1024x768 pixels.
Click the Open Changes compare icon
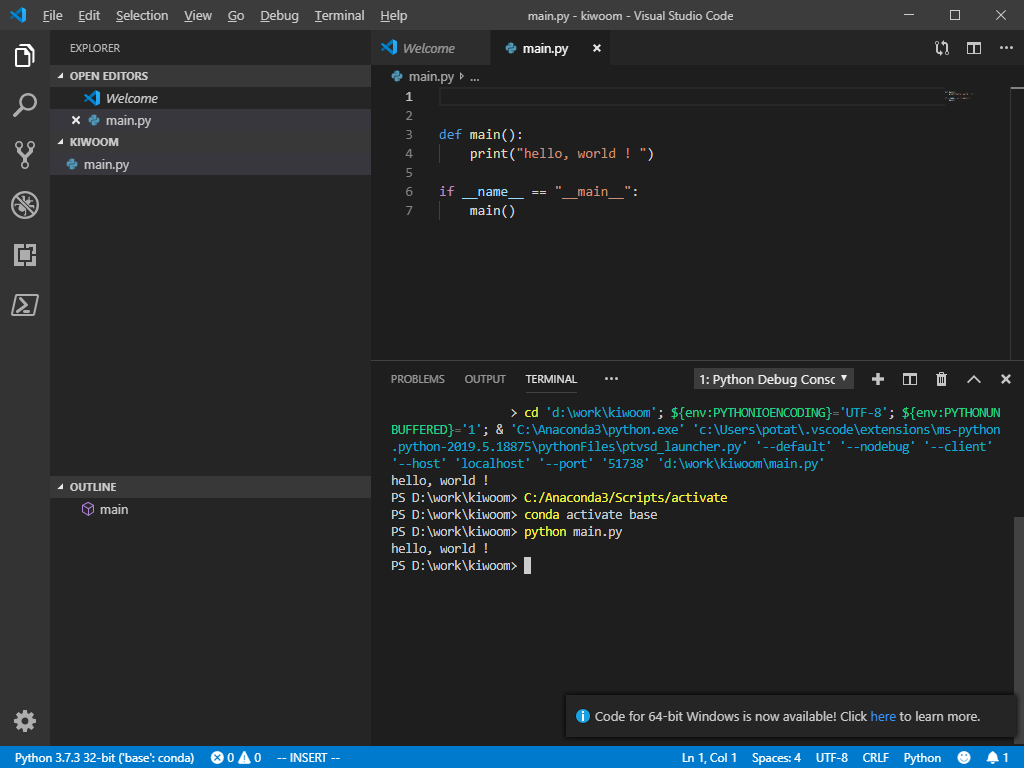pyautogui.click(x=942, y=48)
